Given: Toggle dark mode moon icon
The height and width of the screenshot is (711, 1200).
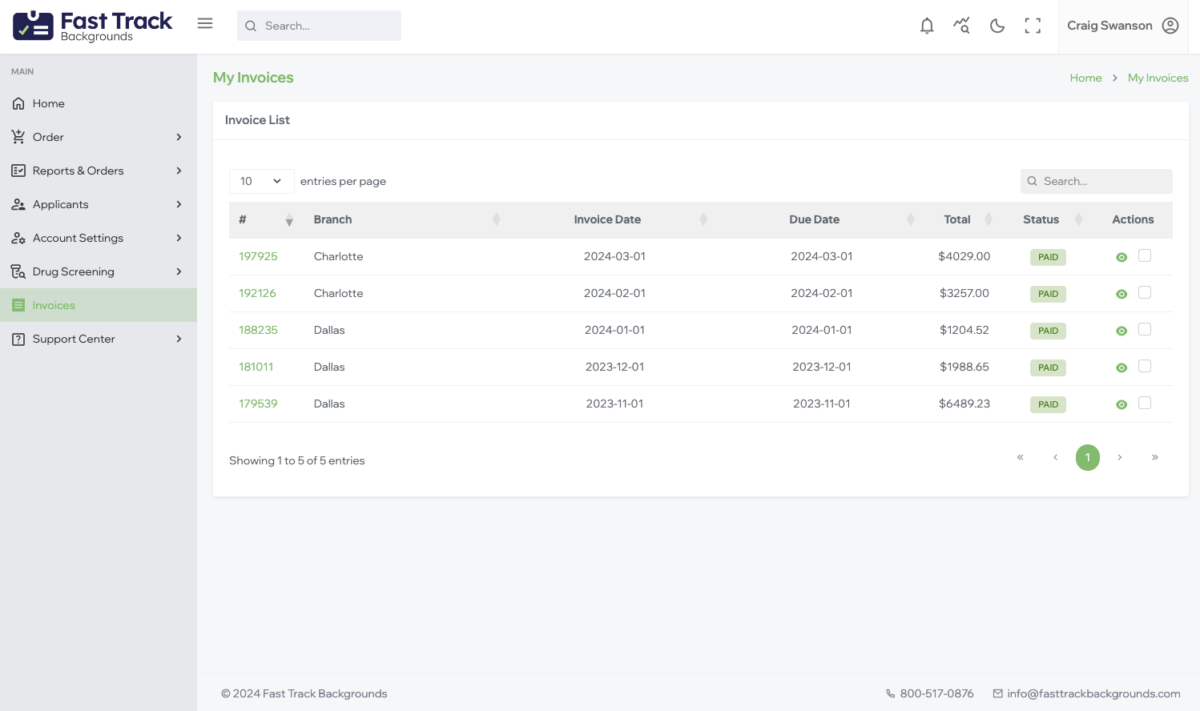Looking at the screenshot, I should coord(997,26).
